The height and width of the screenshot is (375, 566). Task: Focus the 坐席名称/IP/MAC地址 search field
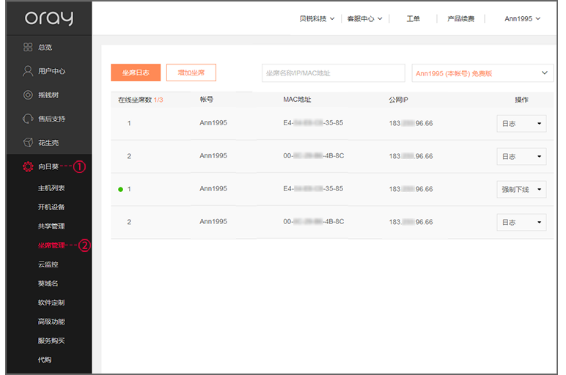coord(333,73)
